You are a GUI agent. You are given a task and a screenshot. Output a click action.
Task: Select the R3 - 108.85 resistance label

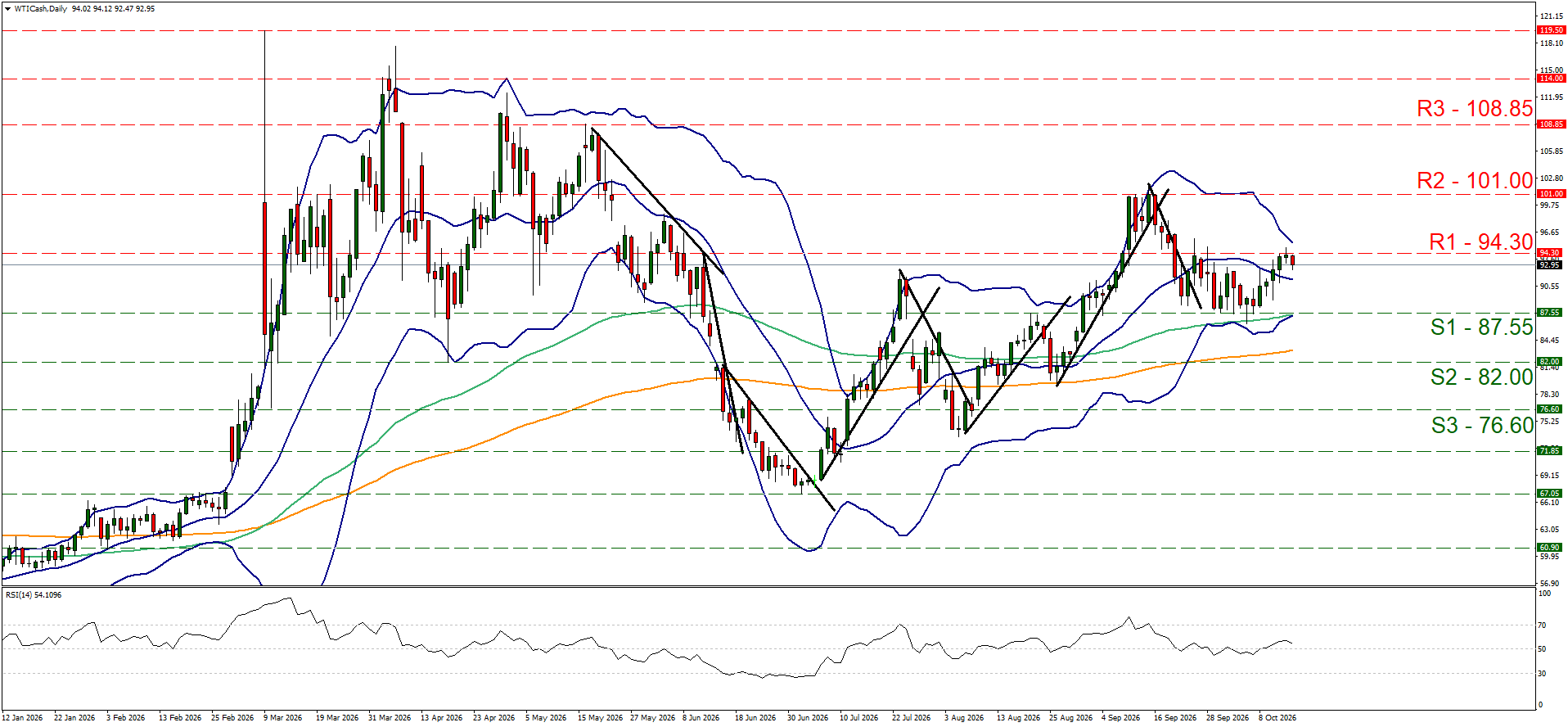coord(1474,109)
